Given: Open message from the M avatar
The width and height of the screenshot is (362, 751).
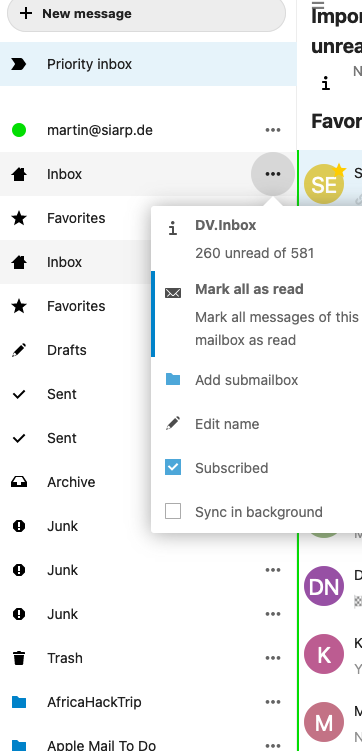Looking at the screenshot, I should coord(324,722).
